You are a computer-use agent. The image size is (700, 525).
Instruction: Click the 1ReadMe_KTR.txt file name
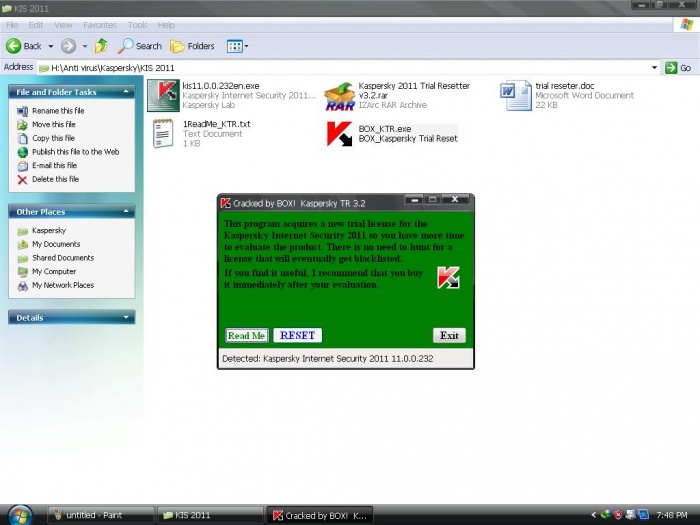point(217,124)
